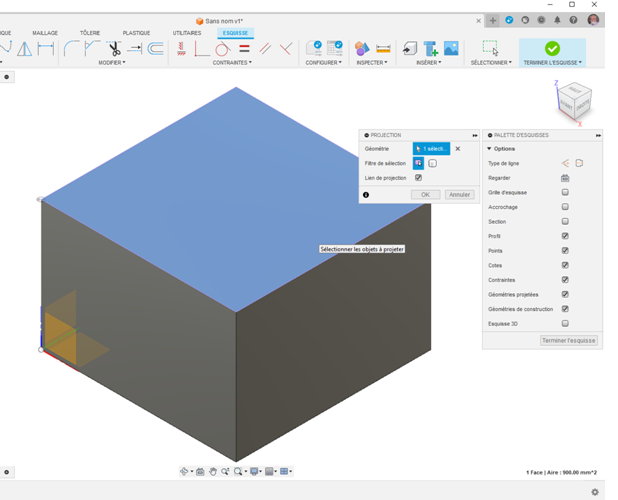The height and width of the screenshot is (500, 618).
Task: Open a new design tab with plus
Action: [x=493, y=20]
